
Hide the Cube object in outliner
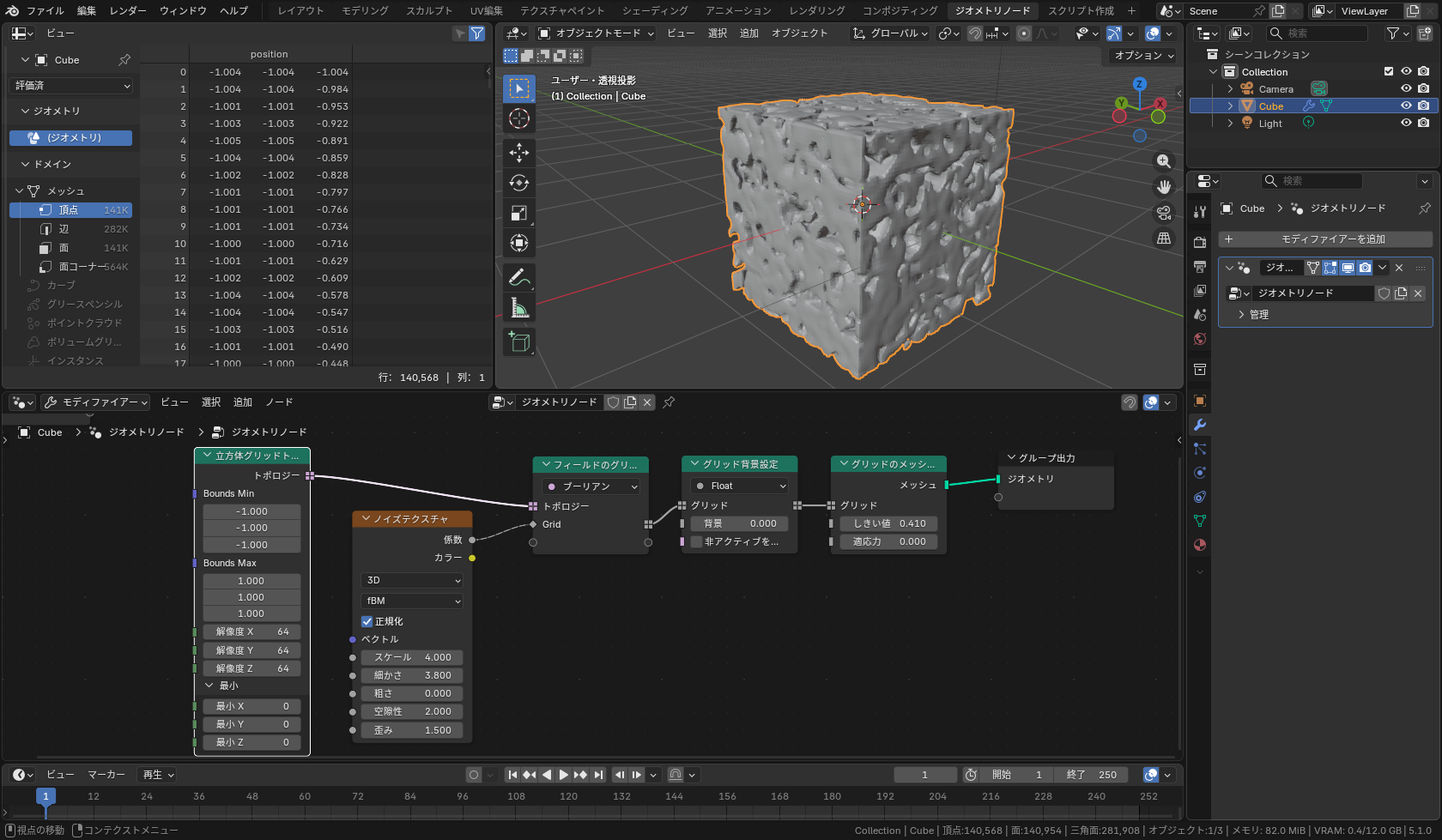1406,106
